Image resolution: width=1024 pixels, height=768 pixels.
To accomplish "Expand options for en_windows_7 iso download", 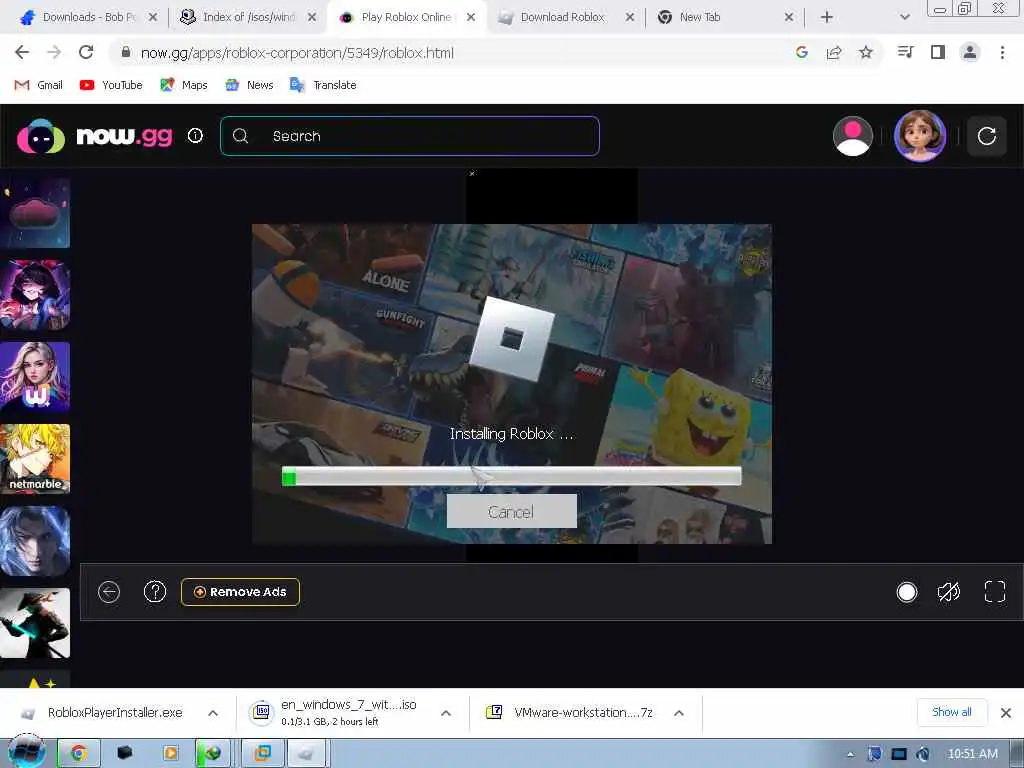I will (x=446, y=712).
